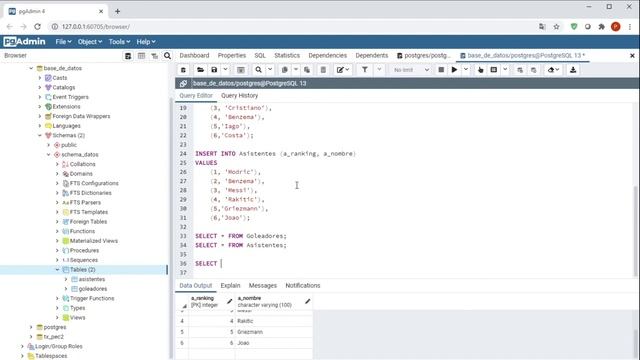Reload the browser page

pos(37,27)
